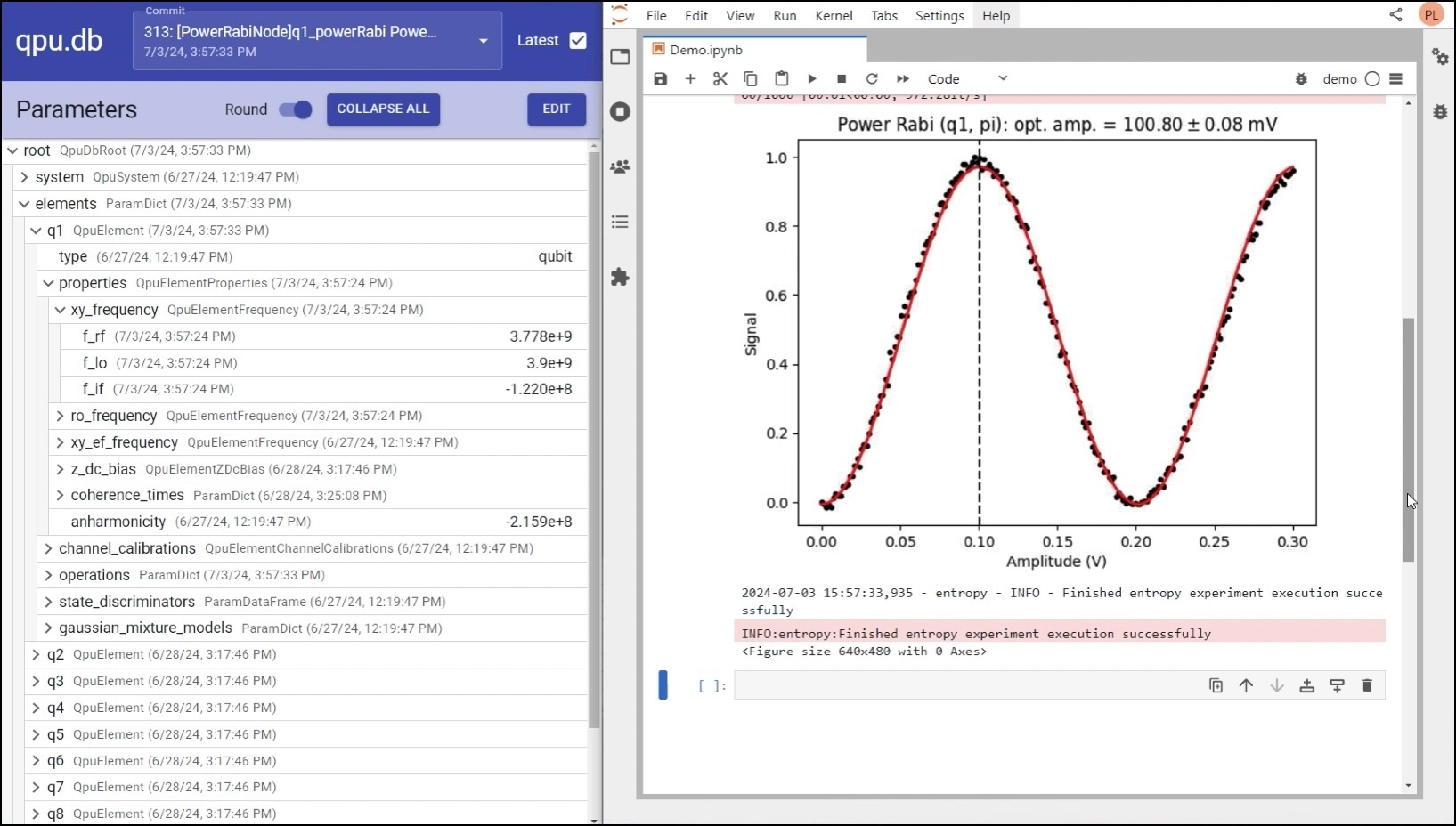This screenshot has height=826, width=1456.
Task: Expand the ro_frequency node
Action: (x=61, y=416)
